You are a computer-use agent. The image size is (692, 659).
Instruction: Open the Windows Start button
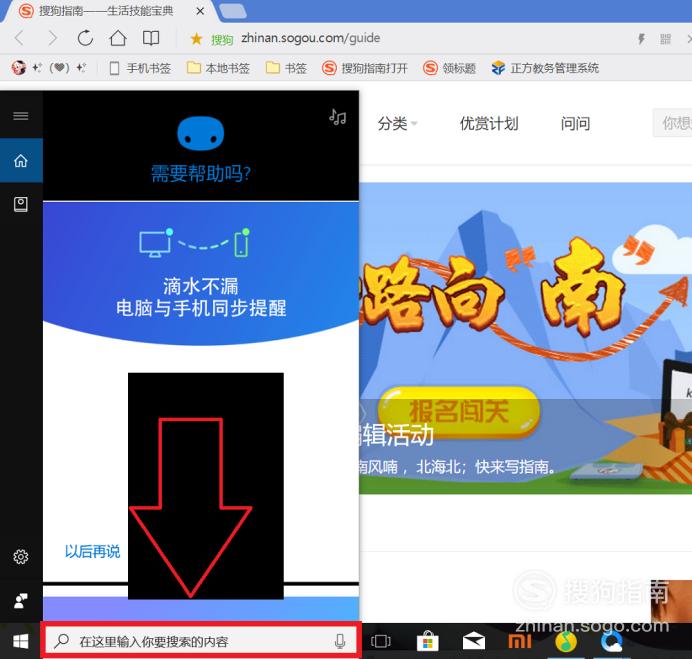coord(21,641)
